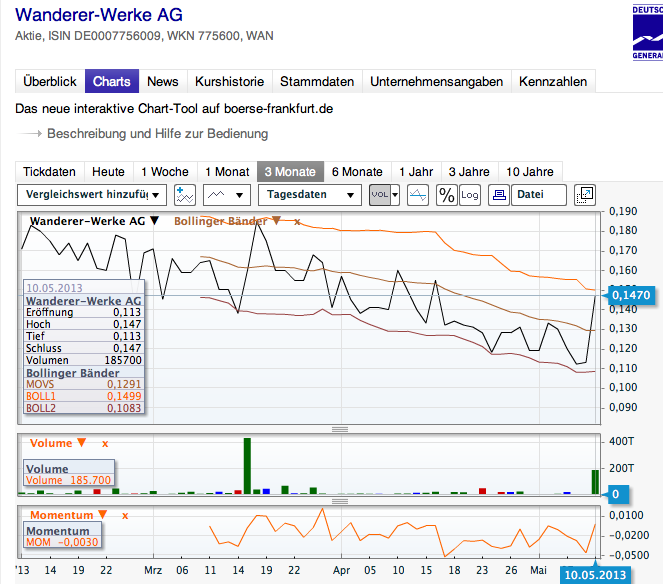
Task: Remove Bollinger Bänder indicator with x
Action: [x=297, y=221]
